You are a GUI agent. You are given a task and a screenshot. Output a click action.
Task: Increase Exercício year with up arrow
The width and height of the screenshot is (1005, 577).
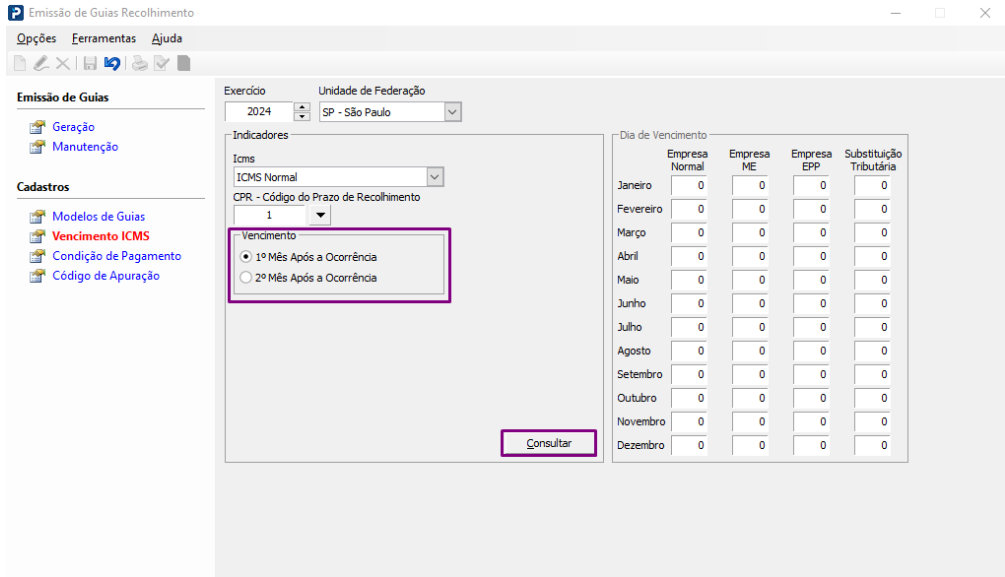[x=302, y=107]
